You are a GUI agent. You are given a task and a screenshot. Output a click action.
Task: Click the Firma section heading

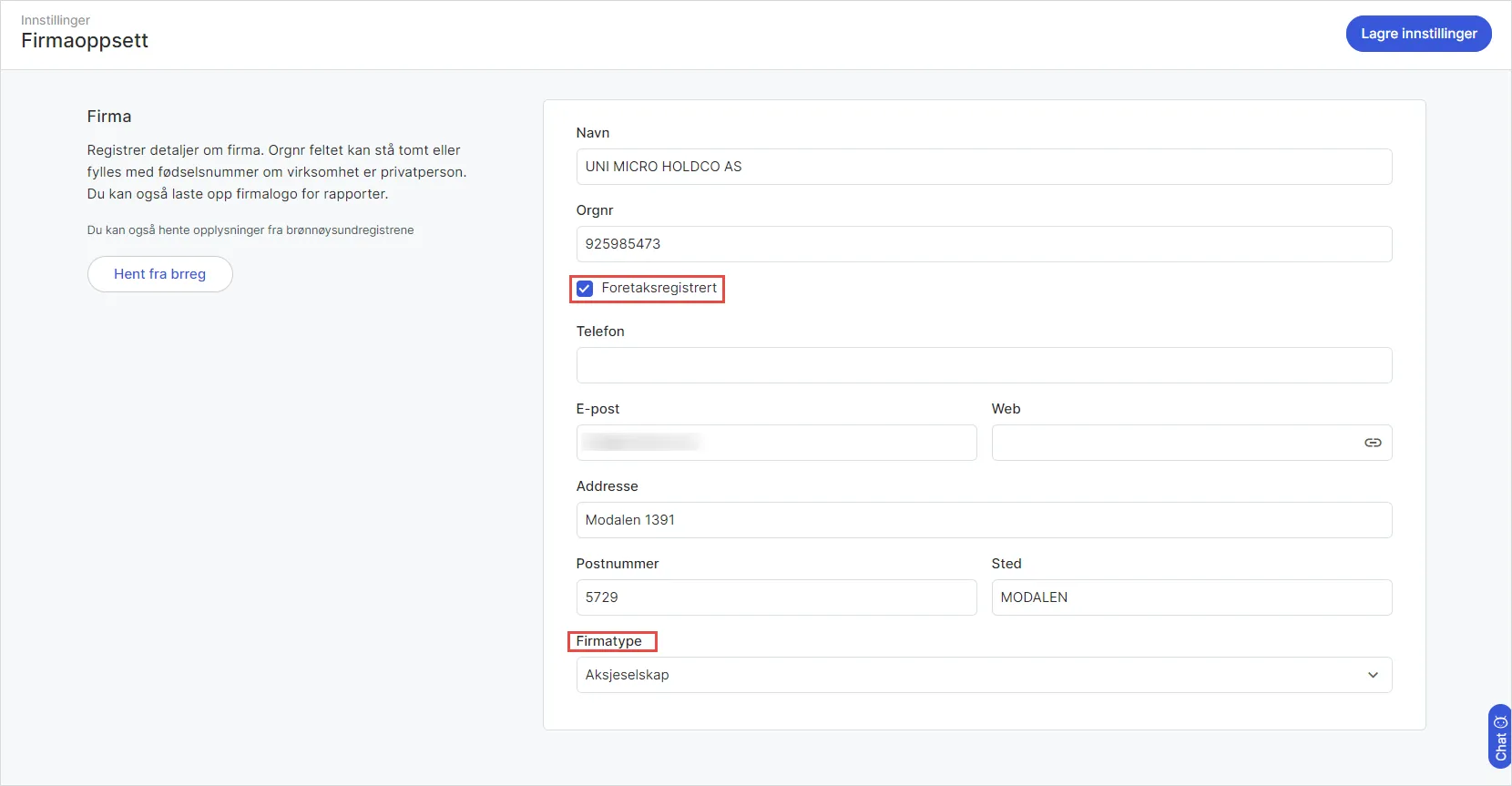point(109,117)
